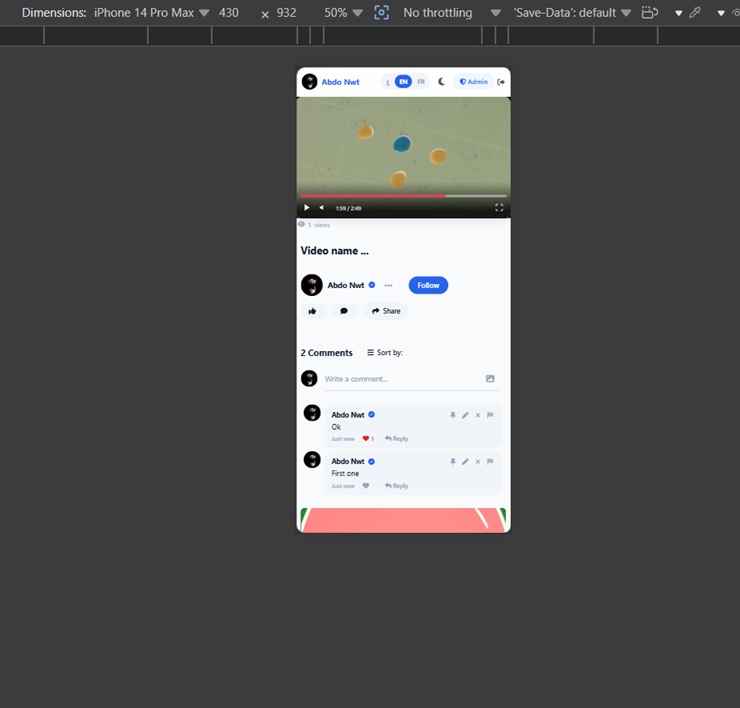Image resolution: width=740 pixels, height=708 pixels.
Task: Click the comment bubble button
Action: click(344, 311)
